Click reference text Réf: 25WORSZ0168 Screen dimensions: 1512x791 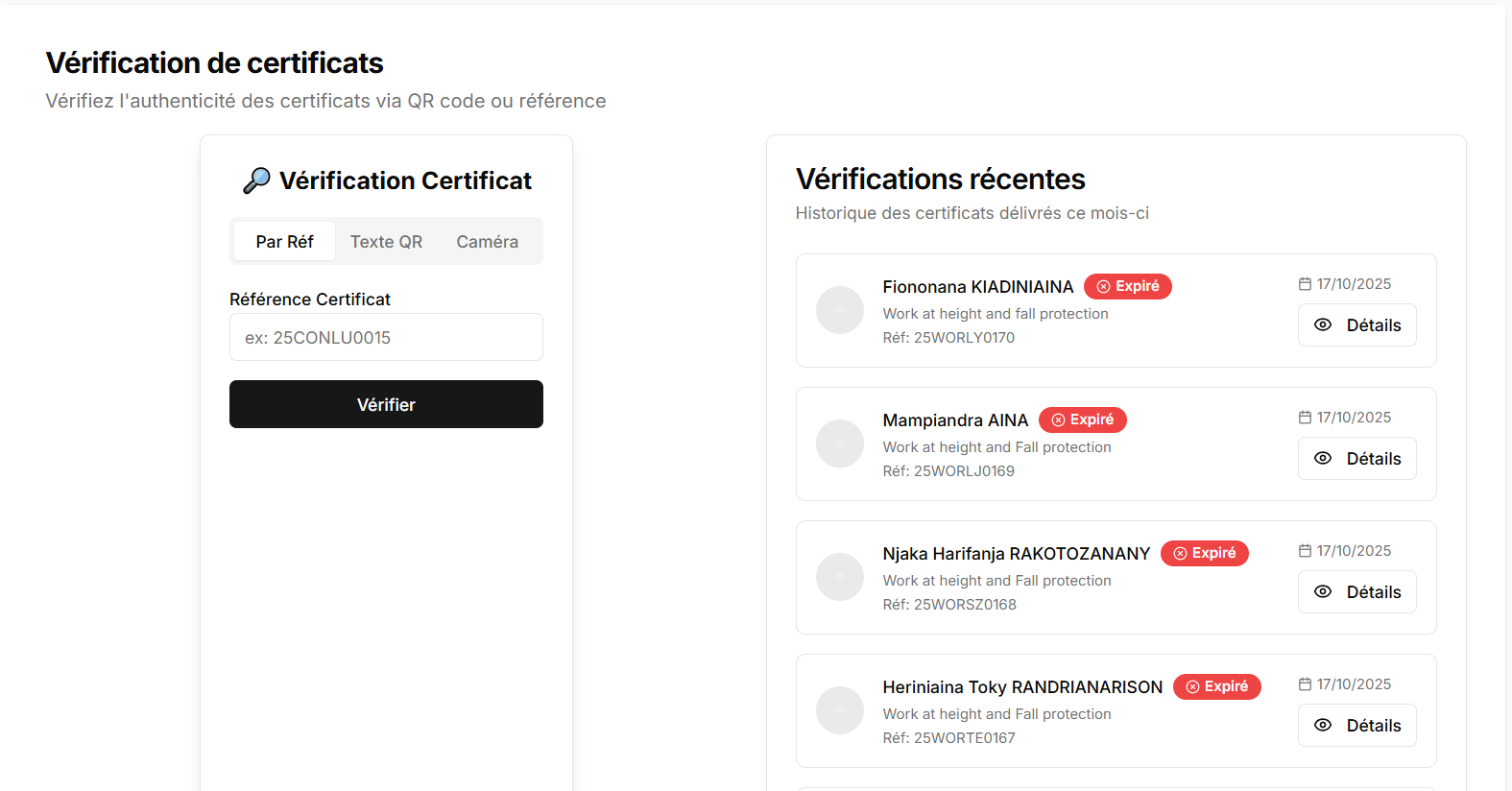click(949, 605)
